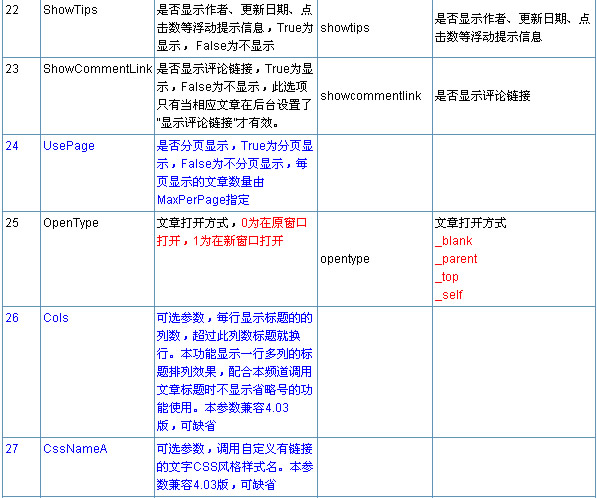Viewport: 597px width, 498px height.
Task: Click the red _top option text
Action: (447, 277)
